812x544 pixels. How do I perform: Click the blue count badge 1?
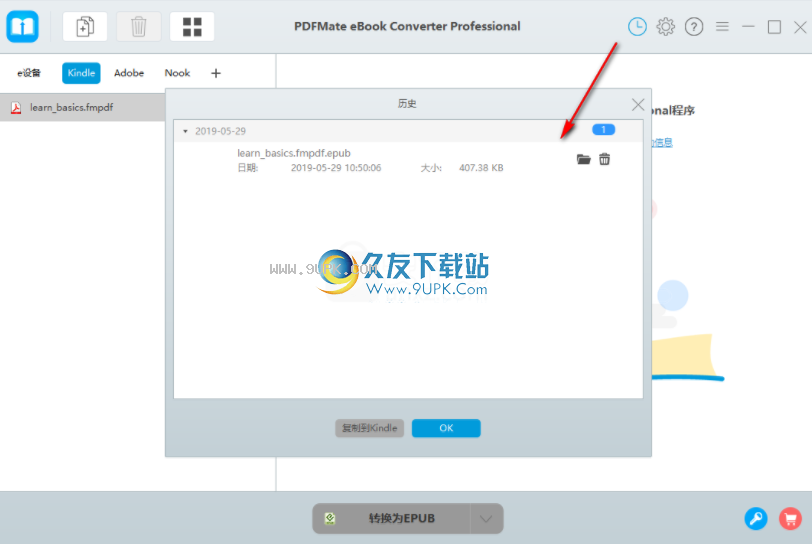pyautogui.click(x=603, y=130)
